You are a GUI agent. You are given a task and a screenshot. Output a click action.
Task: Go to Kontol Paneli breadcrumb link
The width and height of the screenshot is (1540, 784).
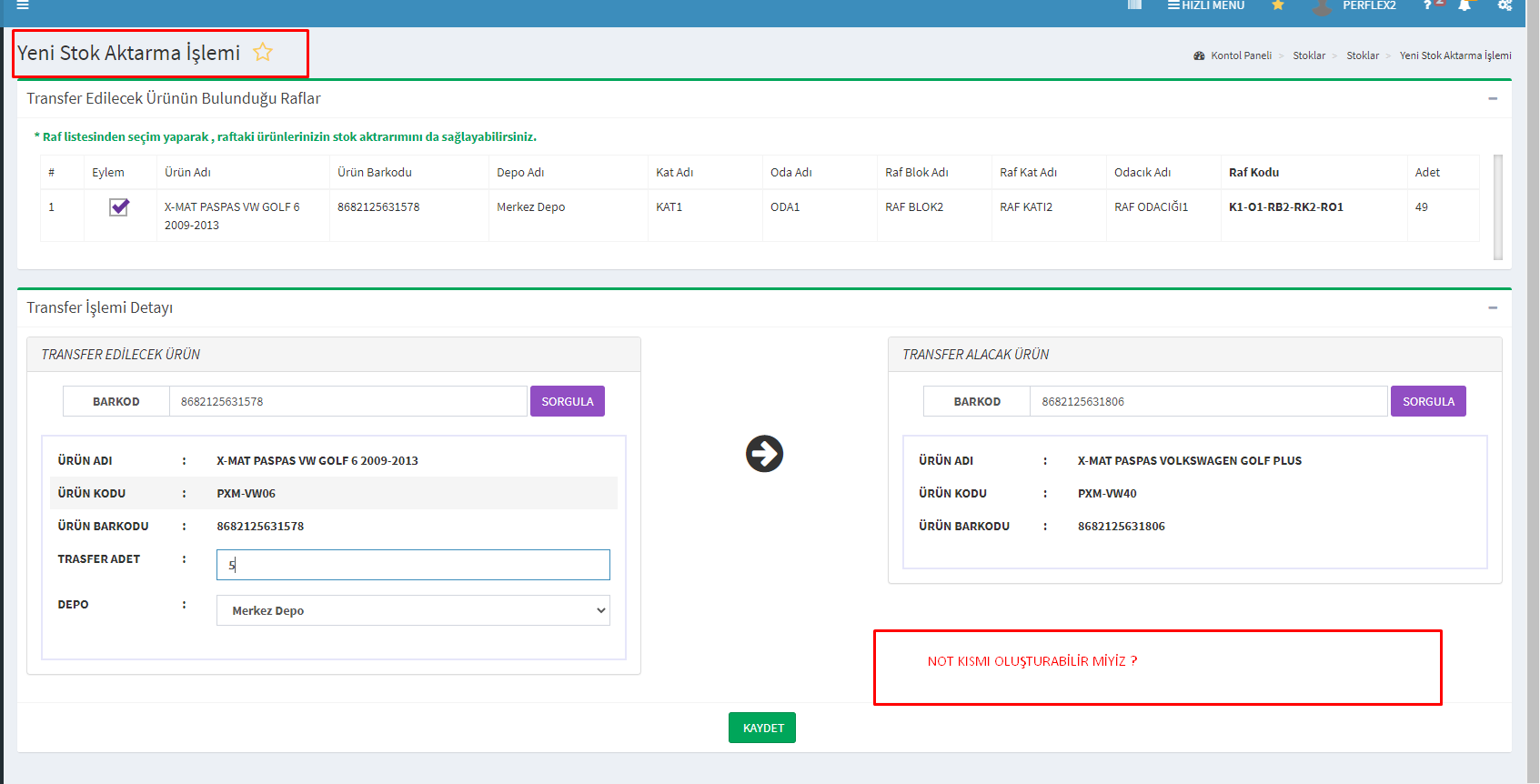pos(1241,55)
